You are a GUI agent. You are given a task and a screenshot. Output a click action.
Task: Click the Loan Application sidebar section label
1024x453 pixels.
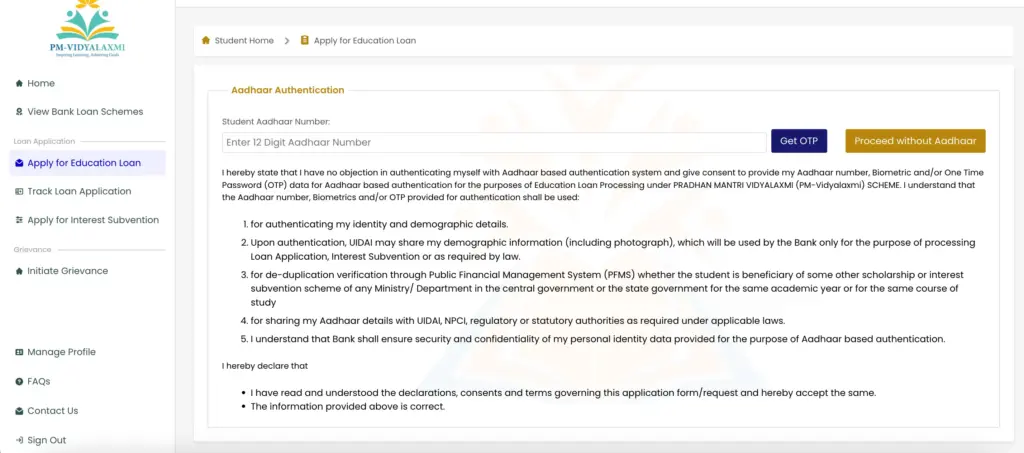[44, 141]
